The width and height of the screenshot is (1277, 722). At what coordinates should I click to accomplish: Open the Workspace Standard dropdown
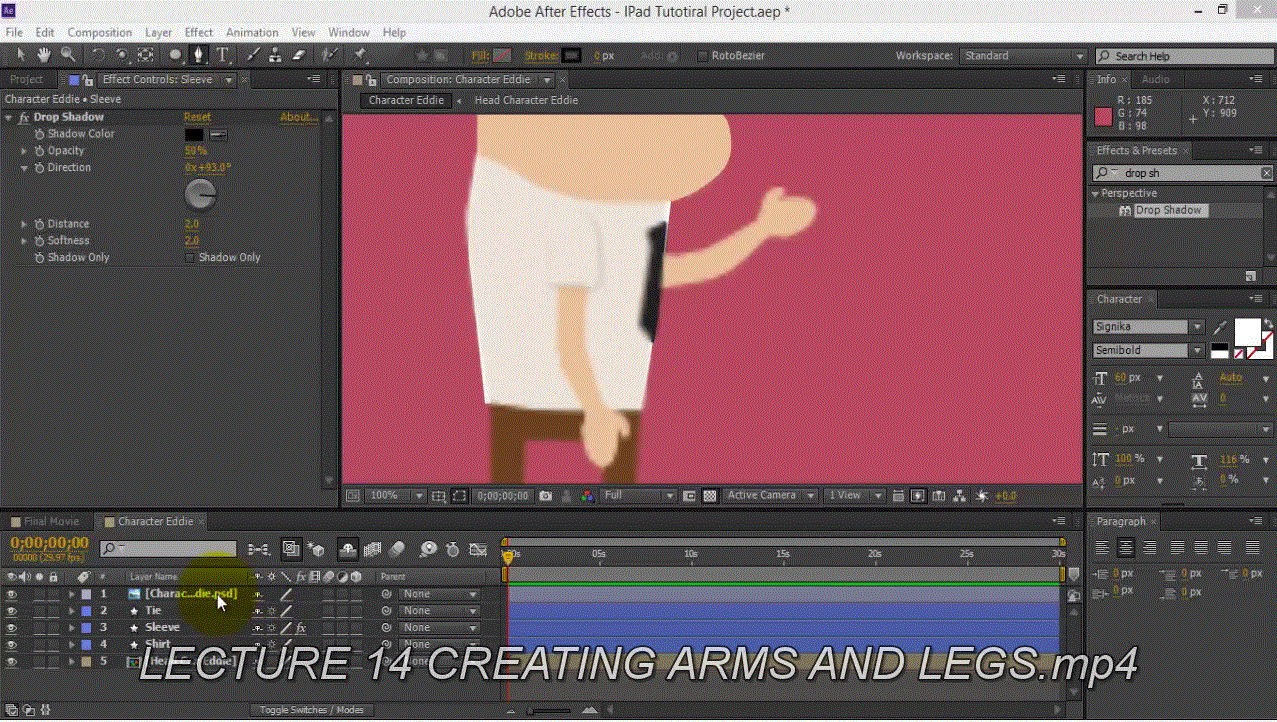pyautogui.click(x=1022, y=56)
